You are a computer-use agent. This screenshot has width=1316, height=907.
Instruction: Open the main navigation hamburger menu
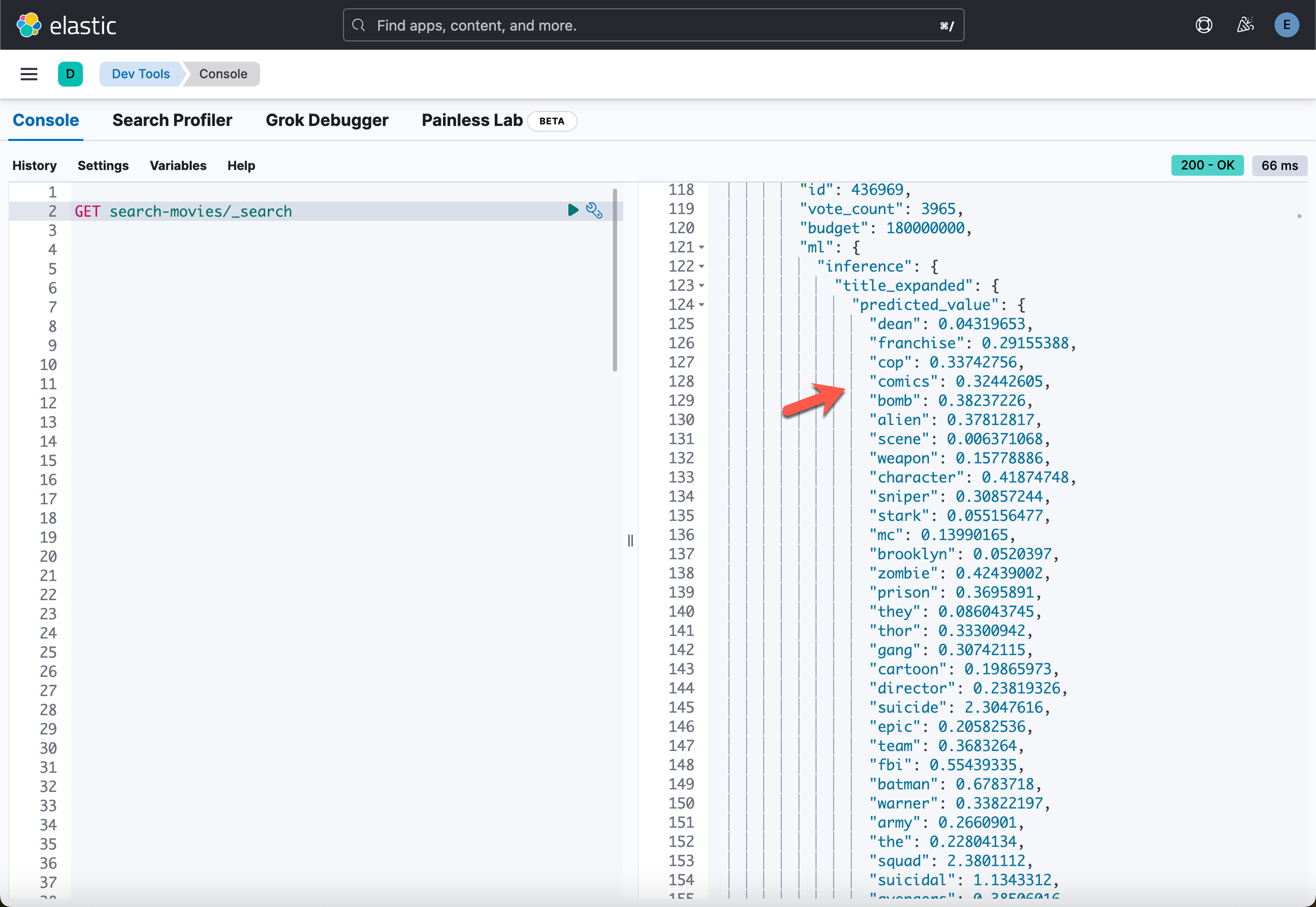point(28,74)
